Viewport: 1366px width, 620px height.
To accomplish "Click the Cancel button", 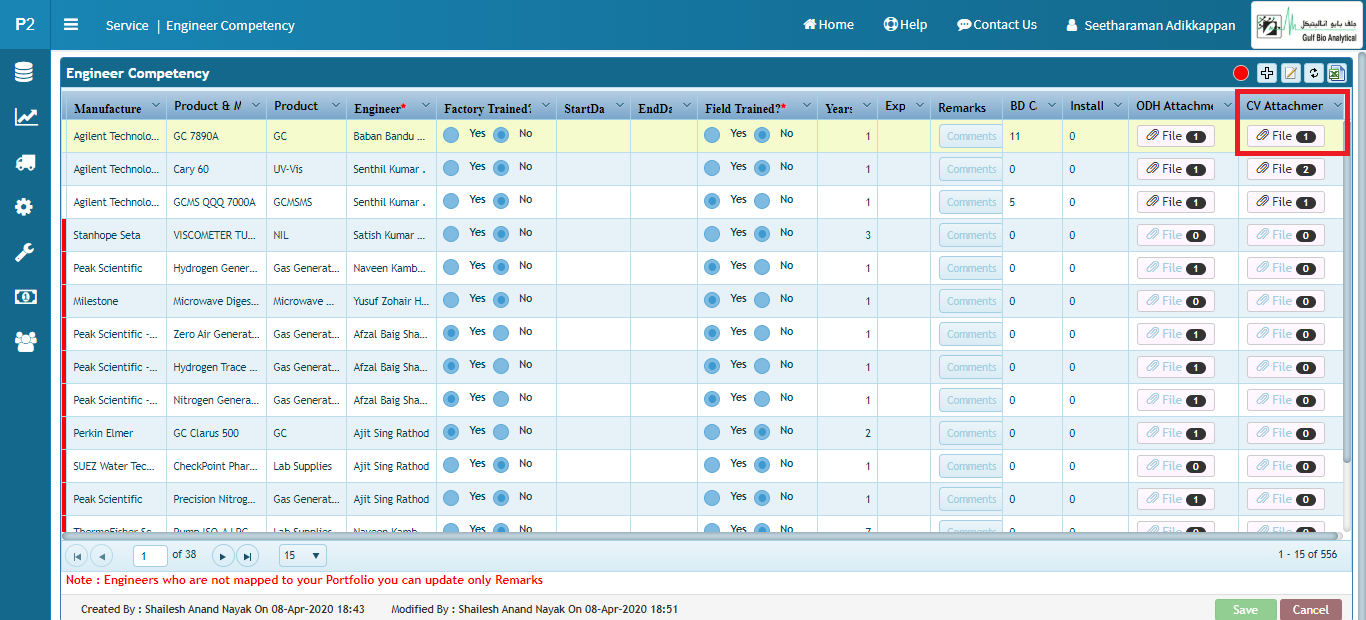I will pos(1310,610).
